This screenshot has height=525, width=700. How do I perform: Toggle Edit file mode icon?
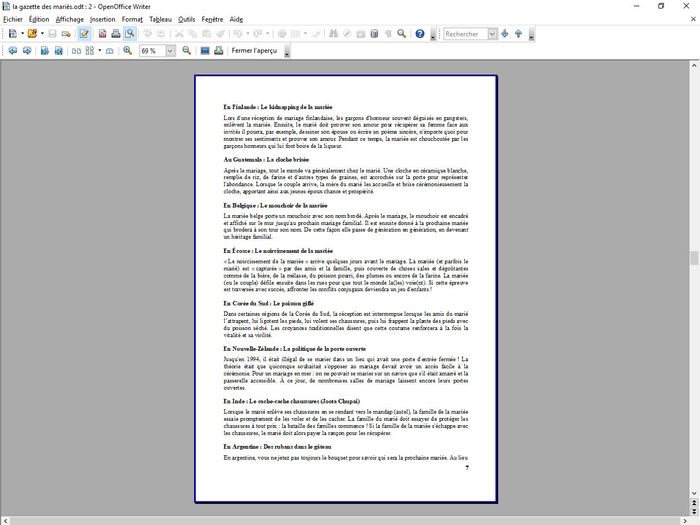(84, 33)
